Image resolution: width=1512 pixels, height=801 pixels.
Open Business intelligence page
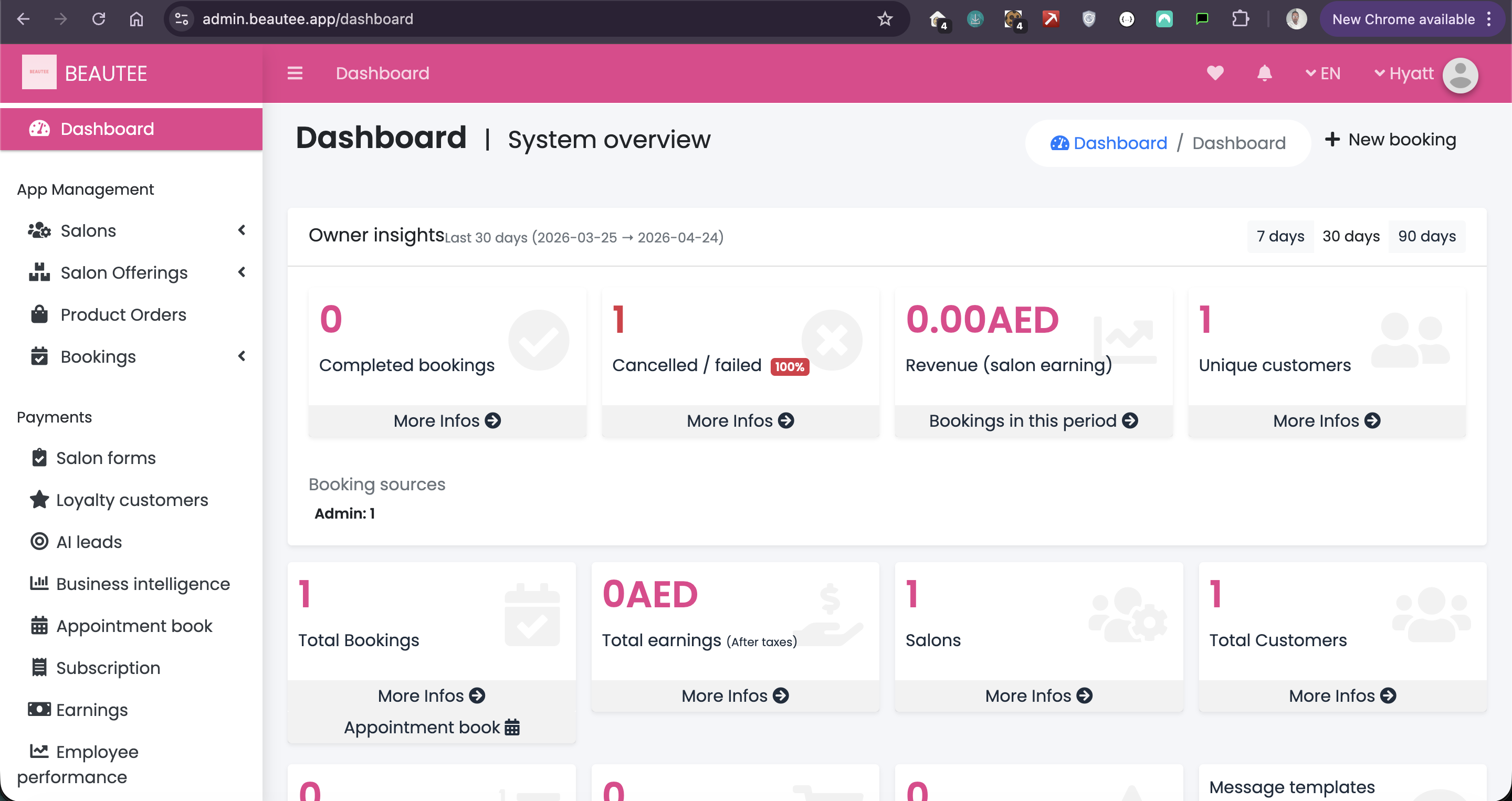[x=143, y=584]
